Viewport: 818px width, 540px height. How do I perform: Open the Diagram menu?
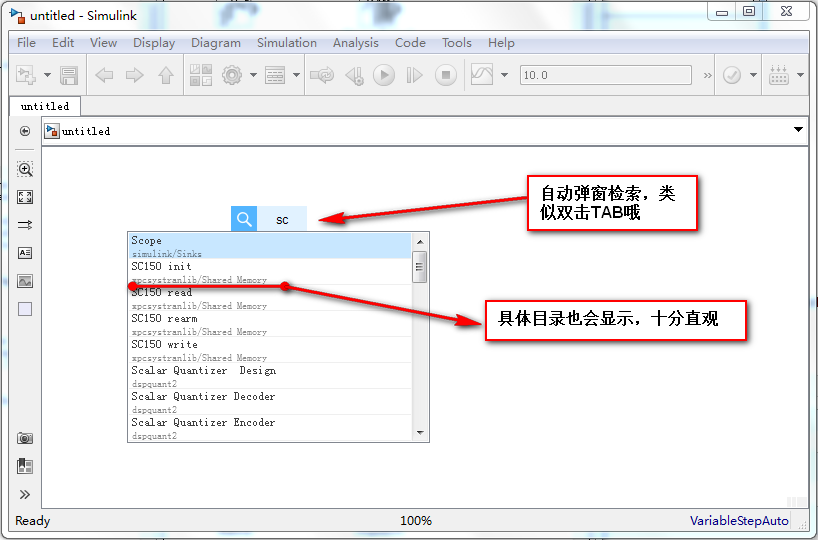pos(216,43)
